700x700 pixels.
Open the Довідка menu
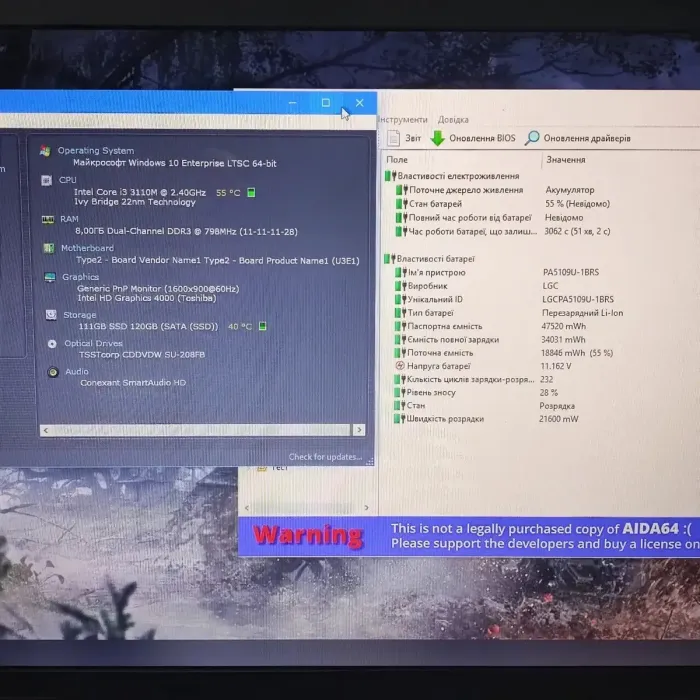pyautogui.click(x=452, y=119)
